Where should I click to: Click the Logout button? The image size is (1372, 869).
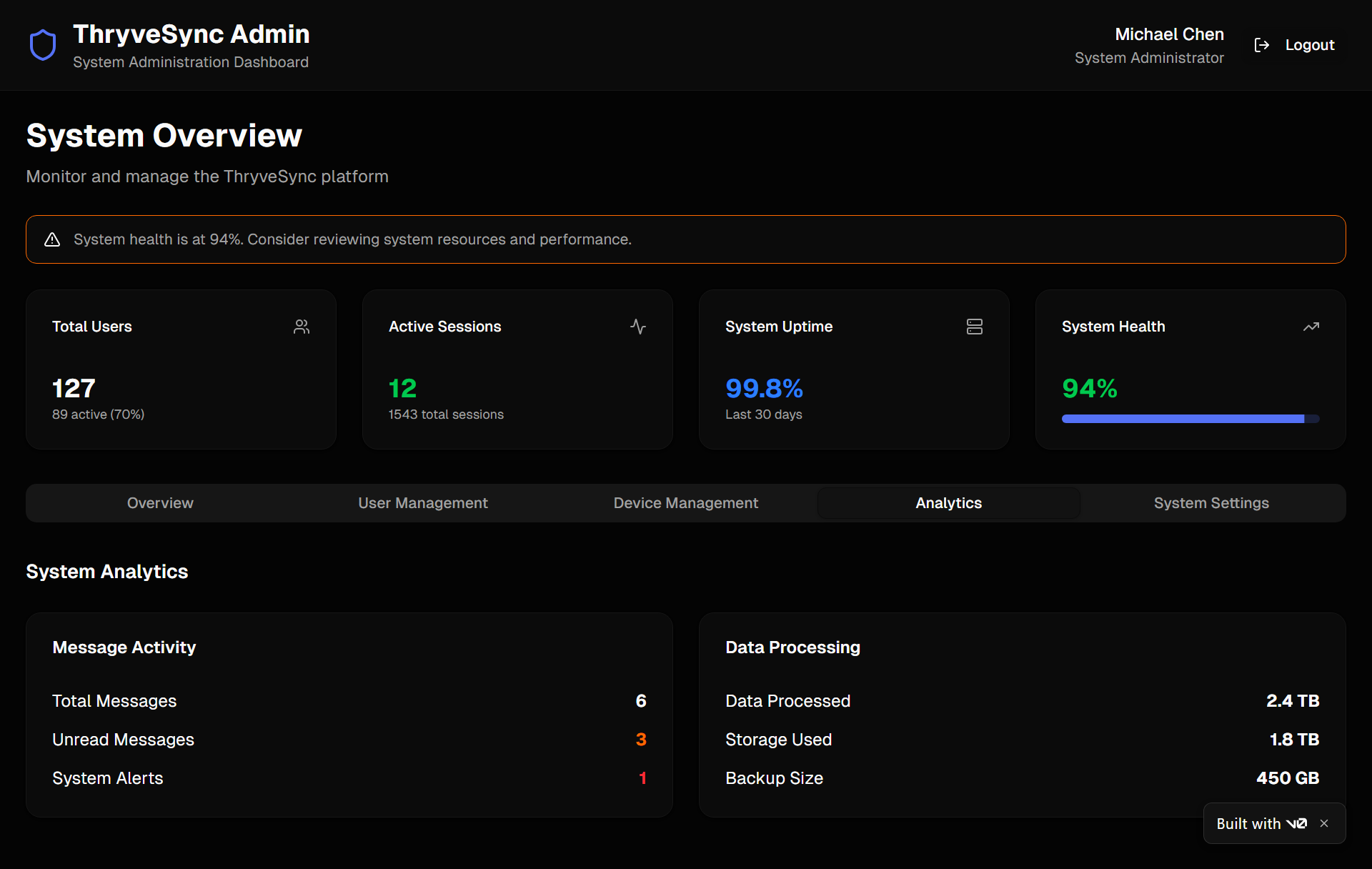point(1295,45)
